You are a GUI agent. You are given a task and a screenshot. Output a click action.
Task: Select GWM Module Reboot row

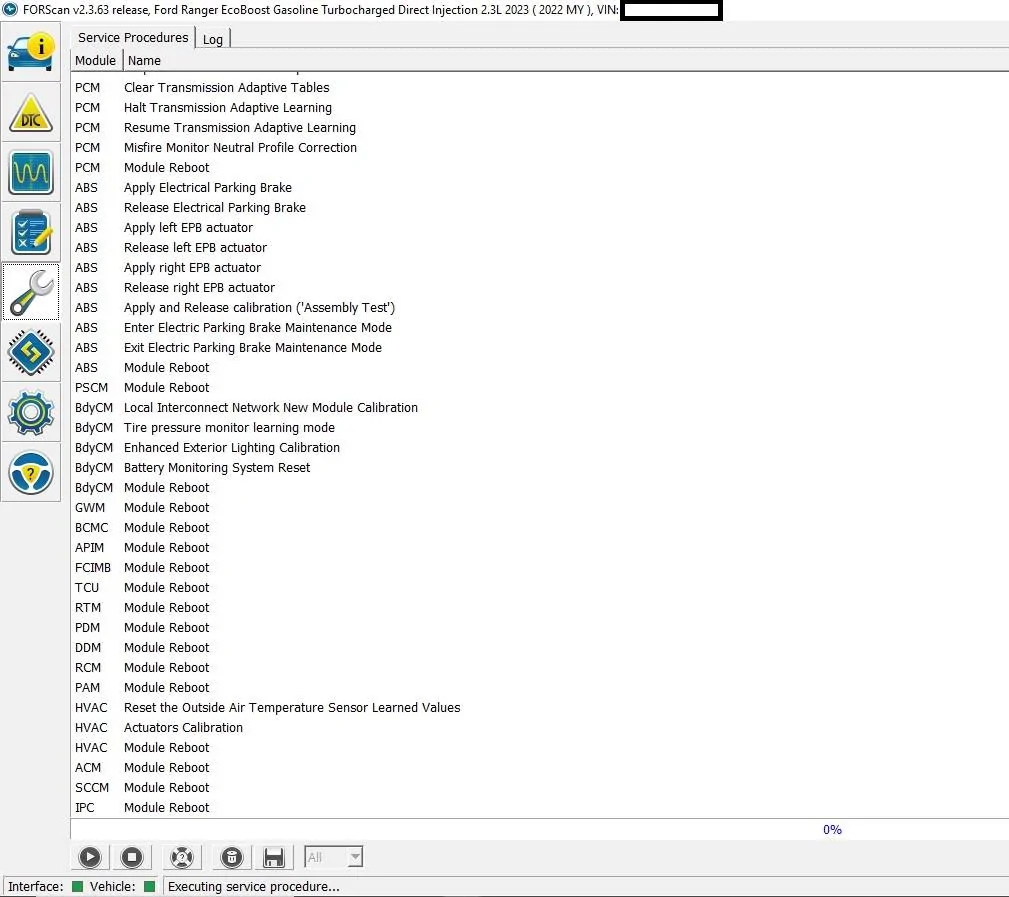click(539, 507)
